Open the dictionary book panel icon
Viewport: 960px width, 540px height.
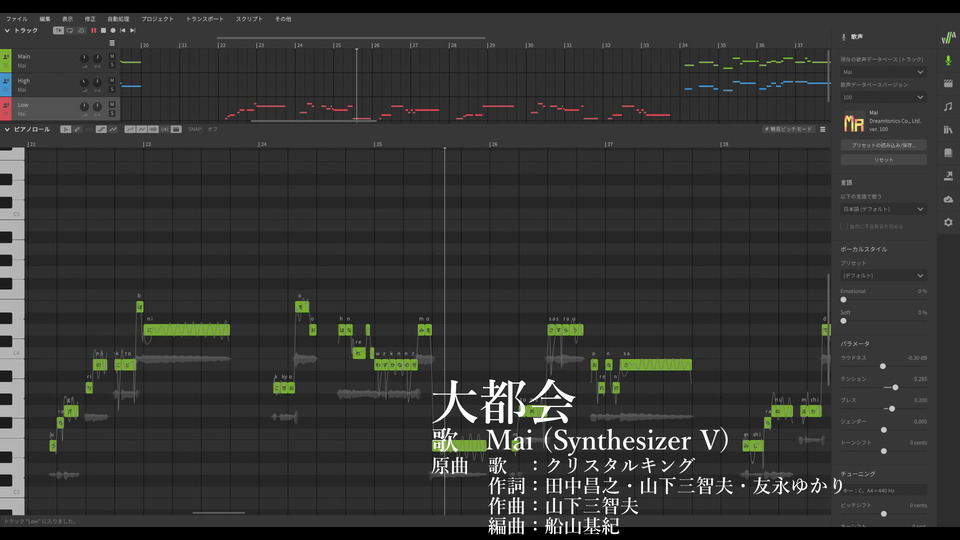[x=948, y=152]
